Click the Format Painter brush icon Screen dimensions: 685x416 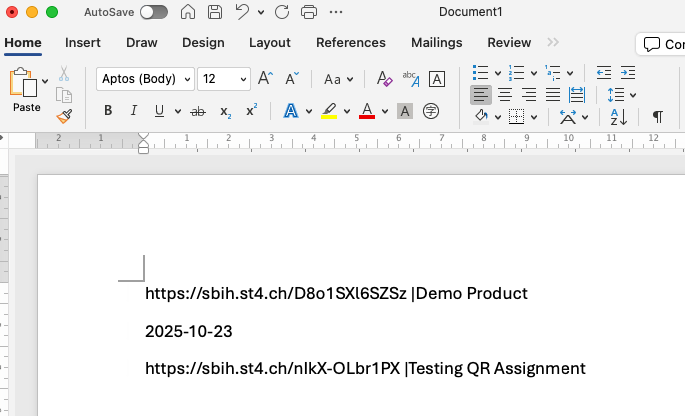tap(64, 116)
